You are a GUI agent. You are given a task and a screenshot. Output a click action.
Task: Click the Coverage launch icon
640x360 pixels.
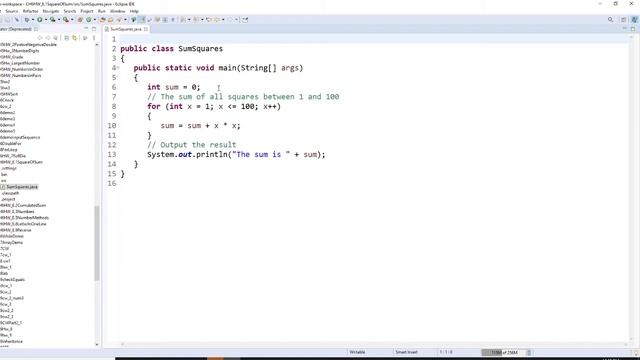point(53,20)
